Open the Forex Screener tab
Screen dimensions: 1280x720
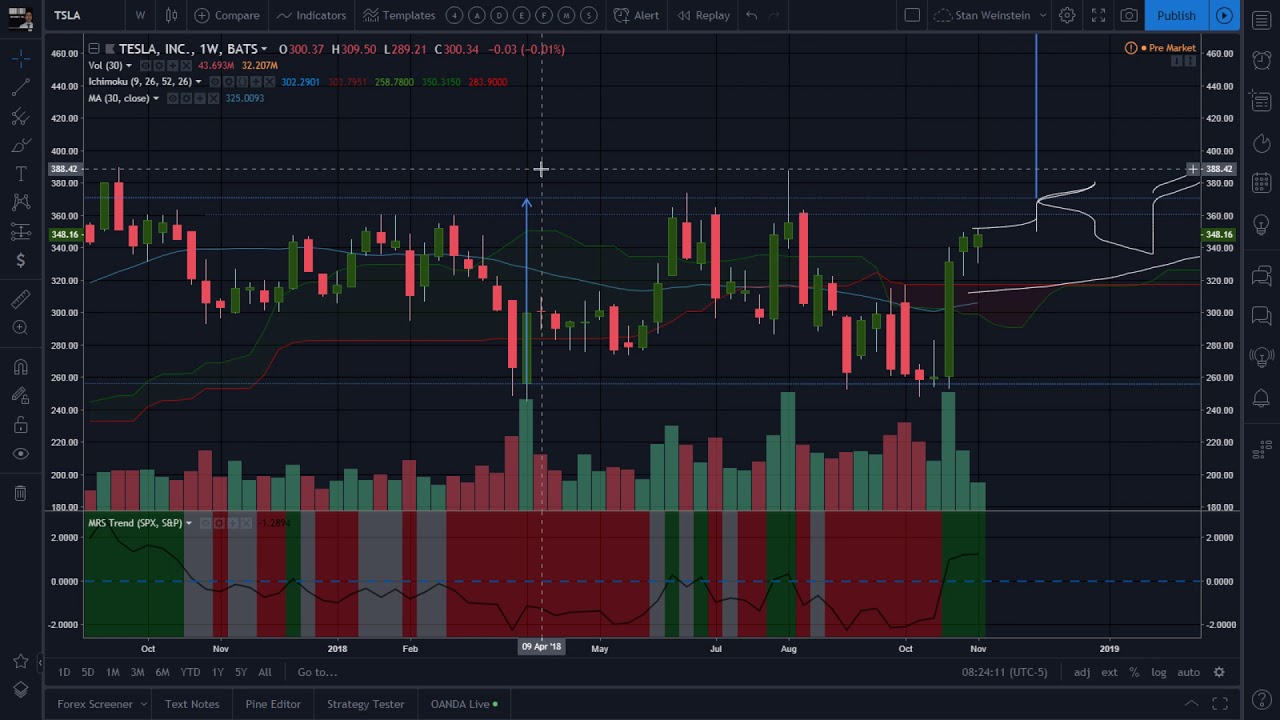95,704
